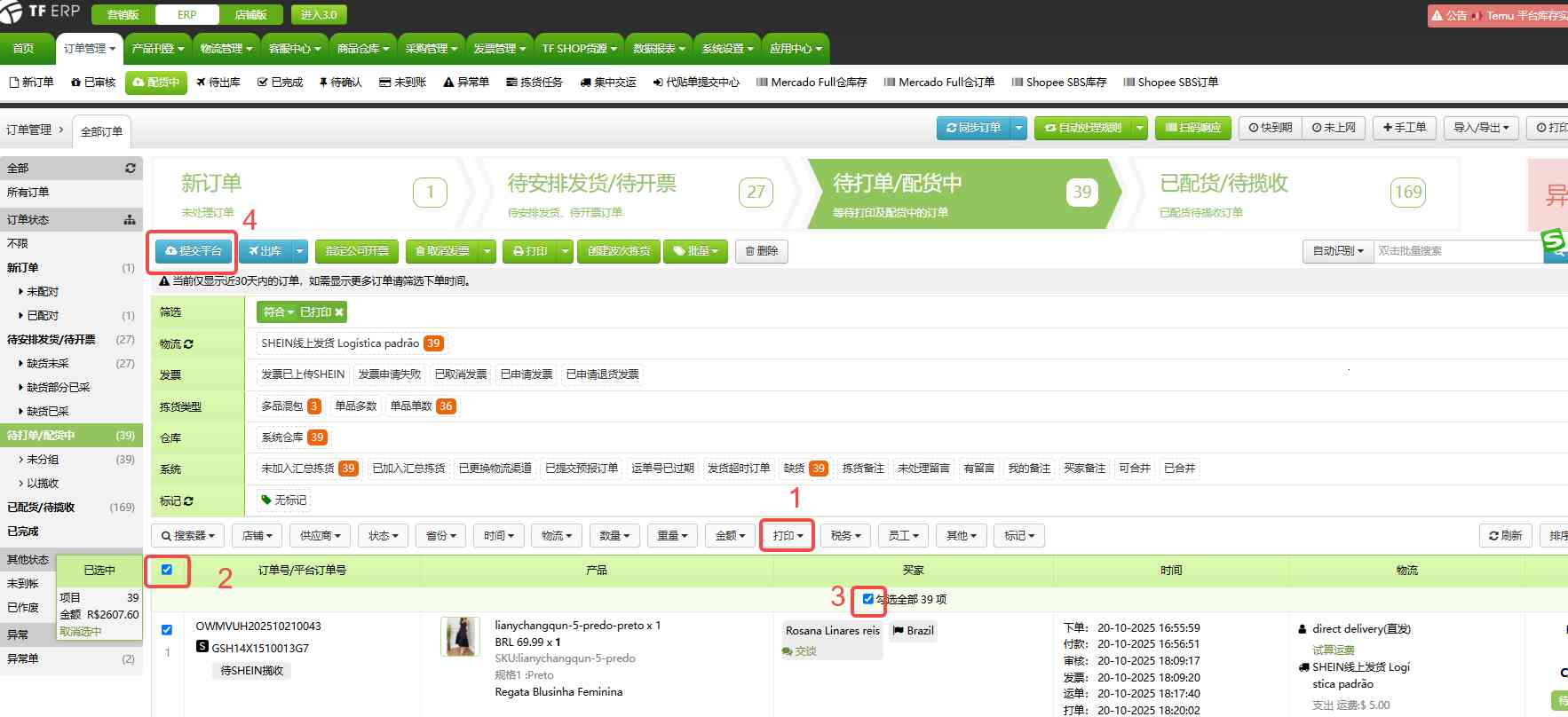Click the 取消选中 link in selection panel
This screenshot has width=1568, height=717.
click(x=81, y=632)
